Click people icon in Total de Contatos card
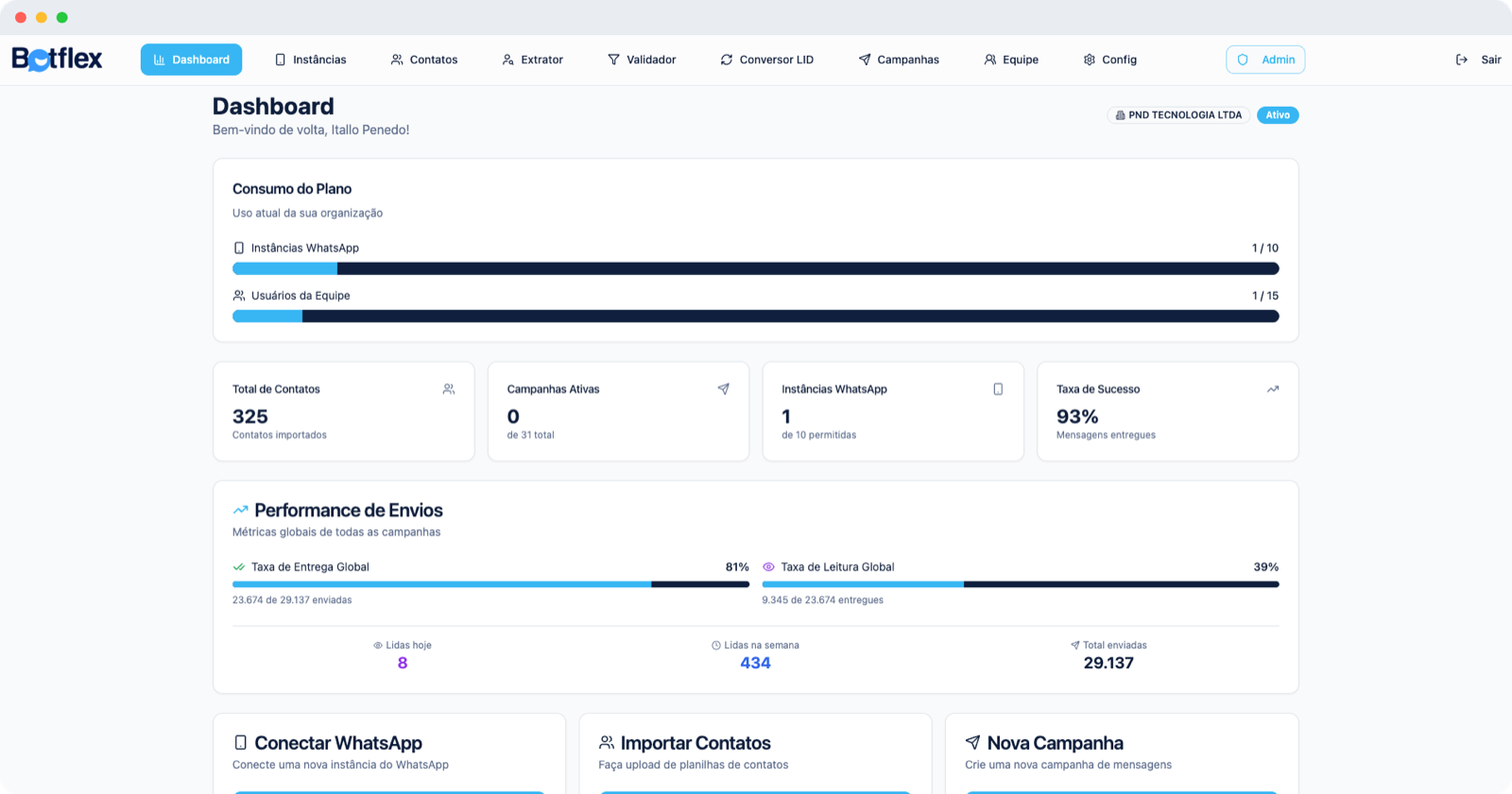Screen dimensions: 1512x794 (449, 389)
